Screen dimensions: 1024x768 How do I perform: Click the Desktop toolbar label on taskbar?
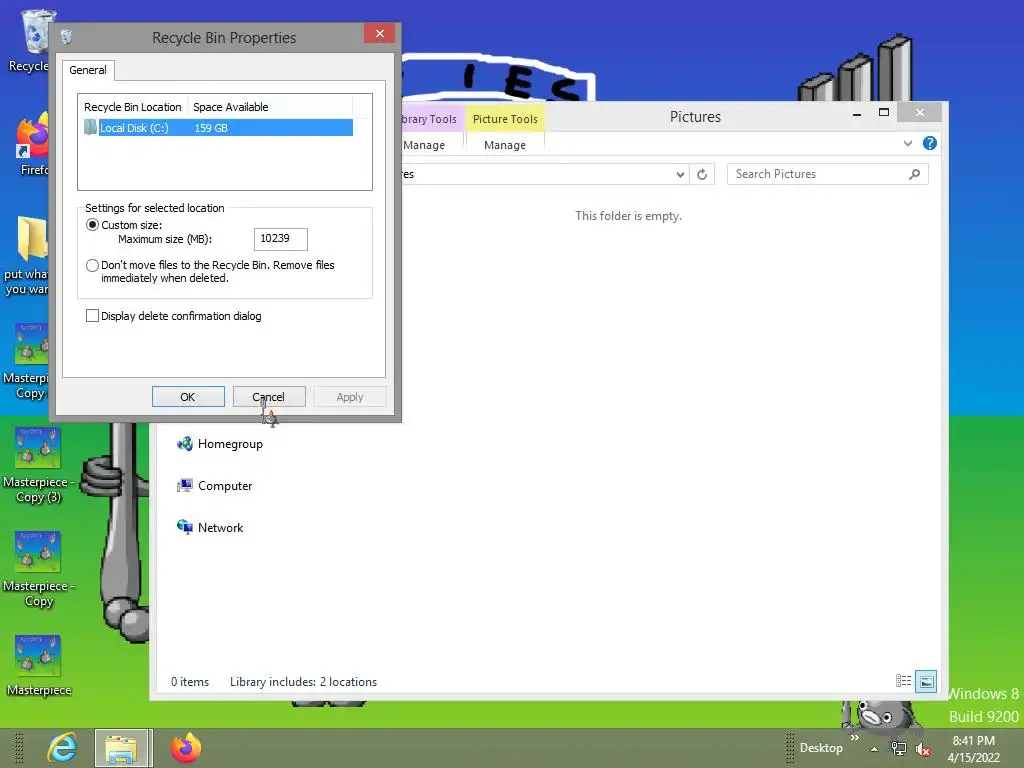821,748
